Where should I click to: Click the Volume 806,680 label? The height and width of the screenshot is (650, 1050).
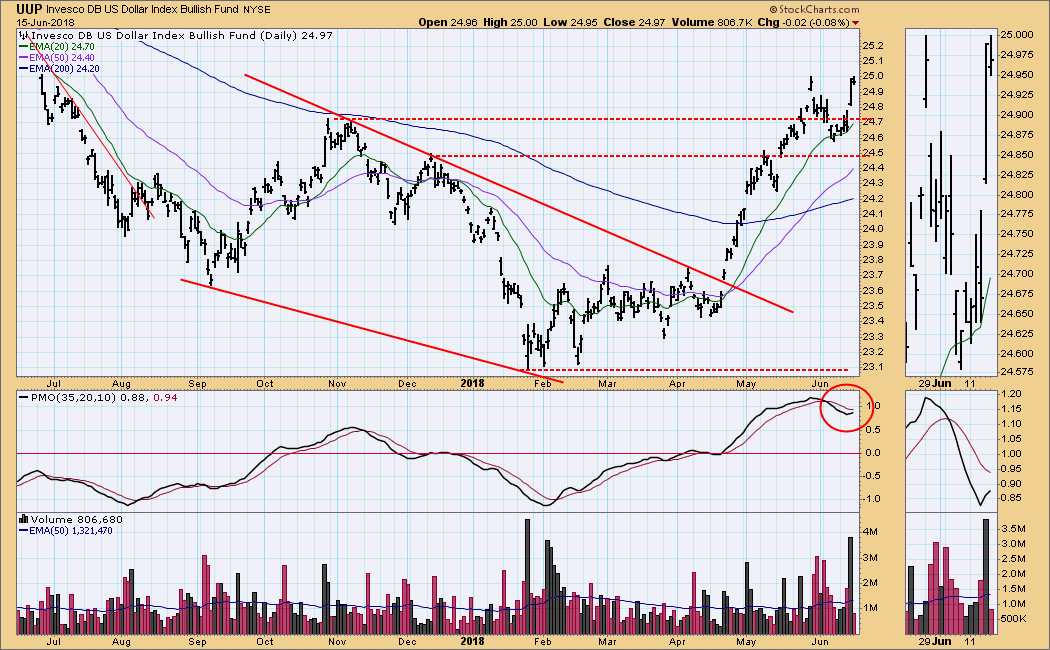pyautogui.click(x=76, y=519)
